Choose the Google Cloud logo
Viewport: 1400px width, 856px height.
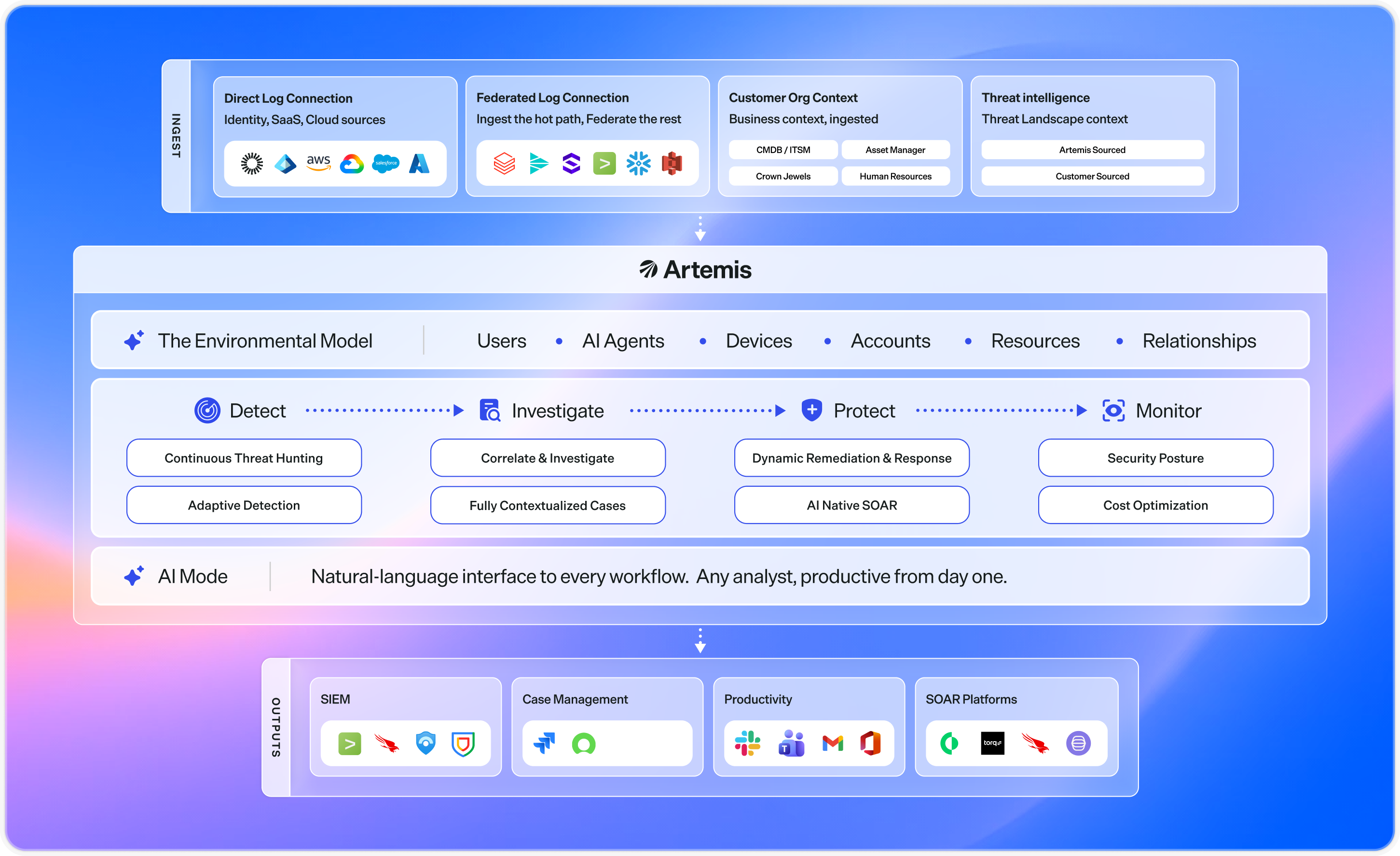352,164
